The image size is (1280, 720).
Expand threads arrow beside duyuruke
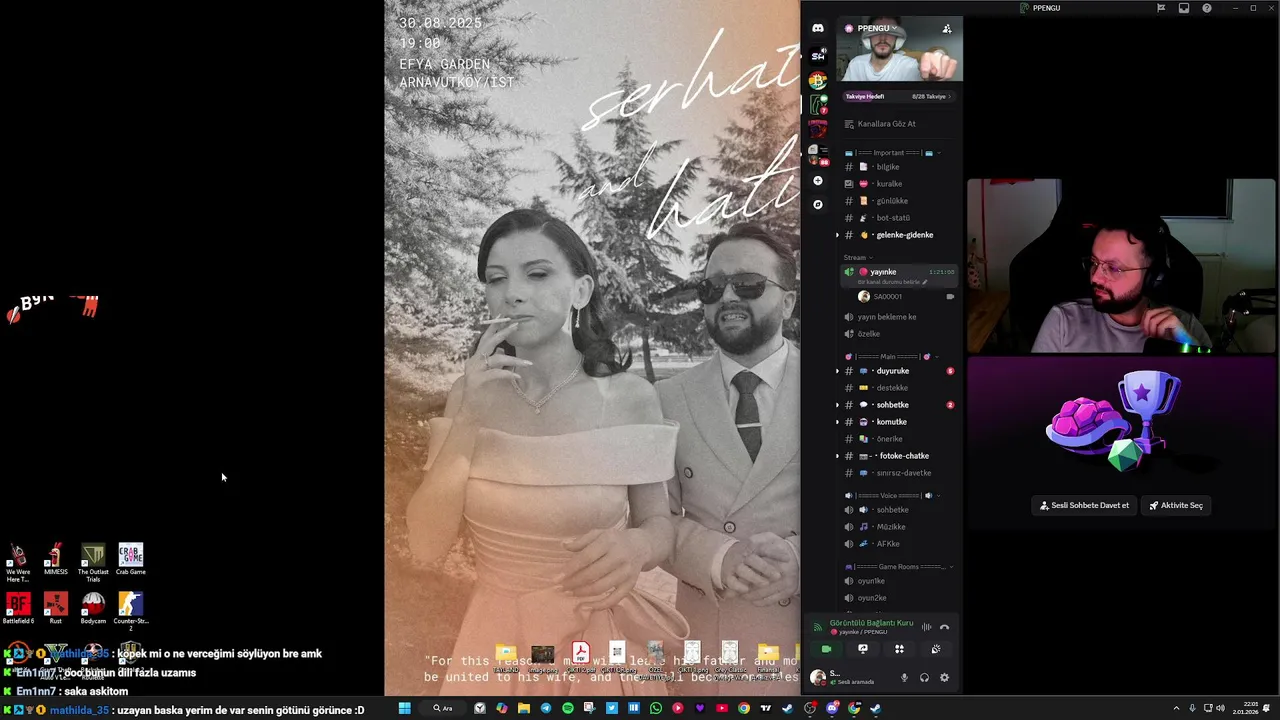tap(838, 371)
